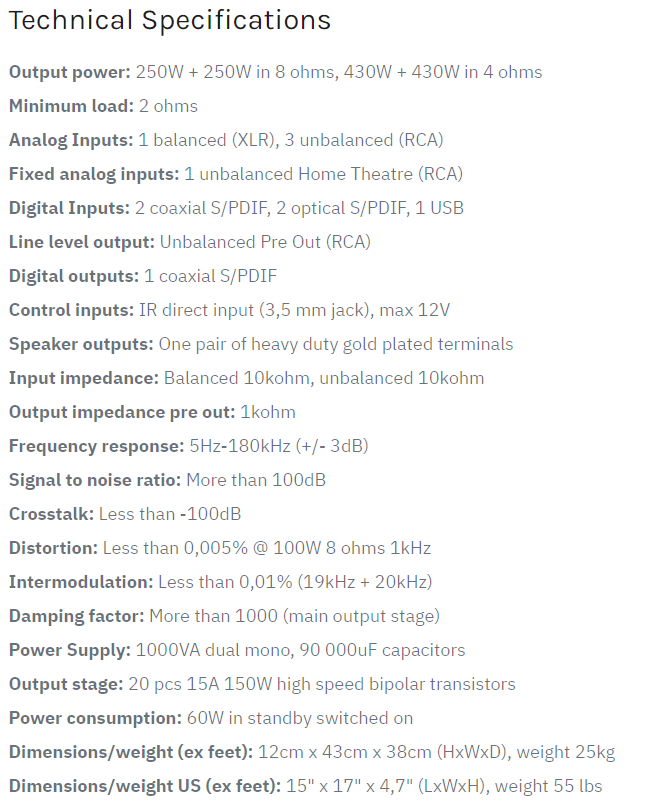The height and width of the screenshot is (807, 647).
Task: Click the Control inputs label
Action: 72,310
